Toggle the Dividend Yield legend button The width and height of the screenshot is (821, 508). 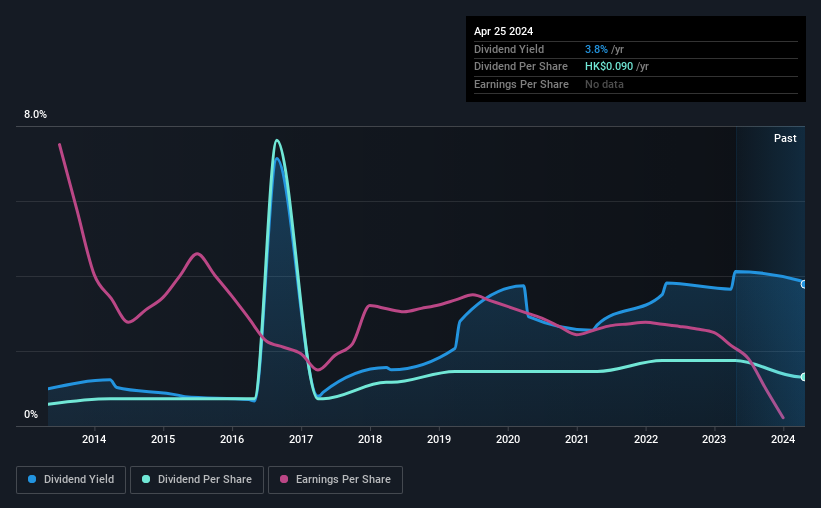pos(71,480)
